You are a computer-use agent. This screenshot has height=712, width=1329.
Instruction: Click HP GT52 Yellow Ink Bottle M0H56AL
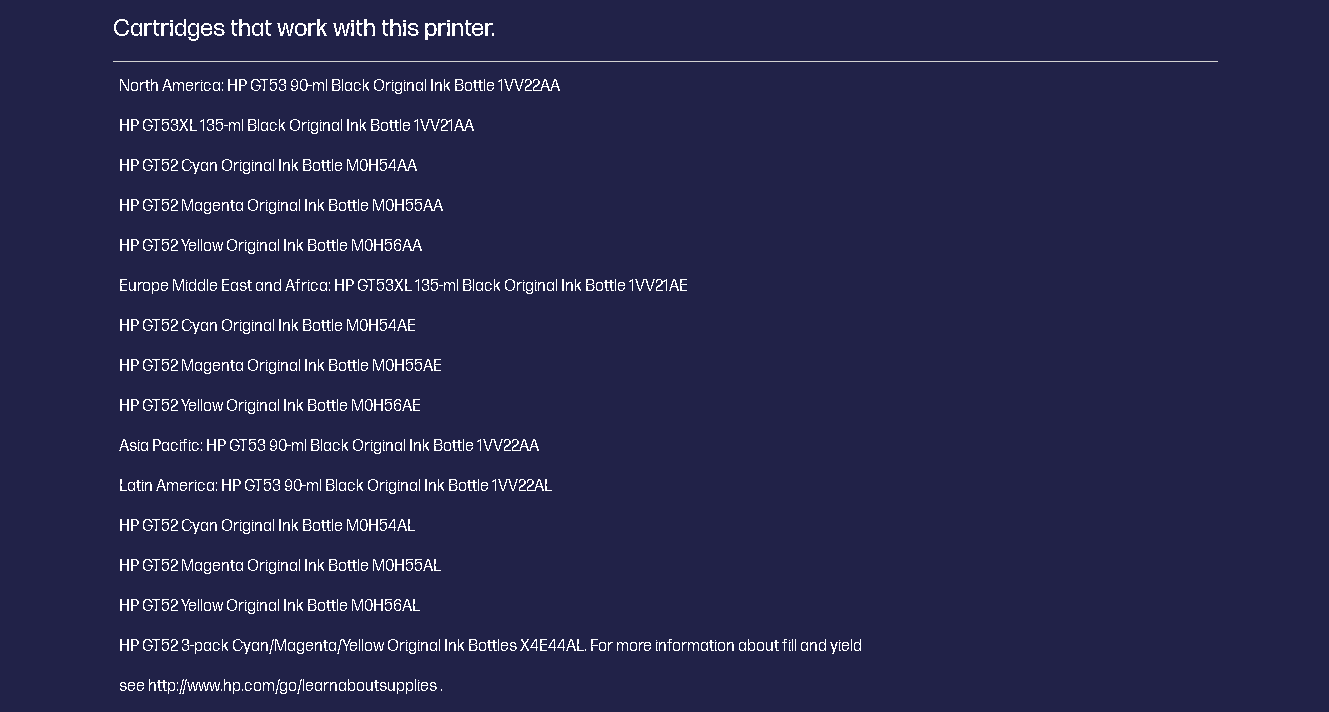[x=269, y=606]
